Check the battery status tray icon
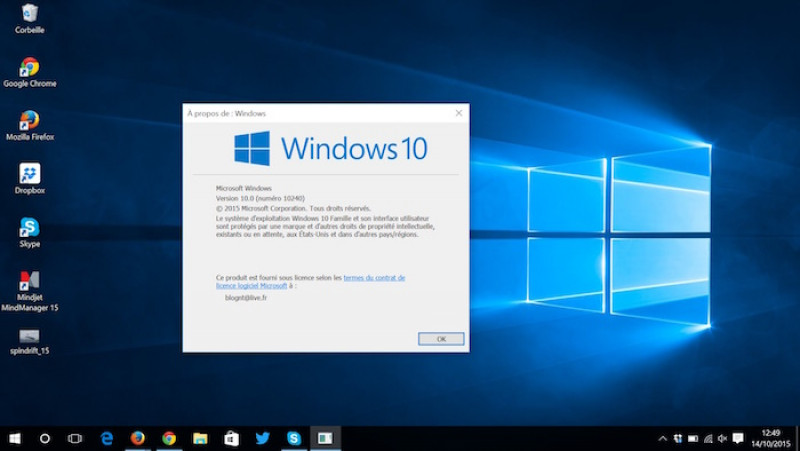 (693, 438)
